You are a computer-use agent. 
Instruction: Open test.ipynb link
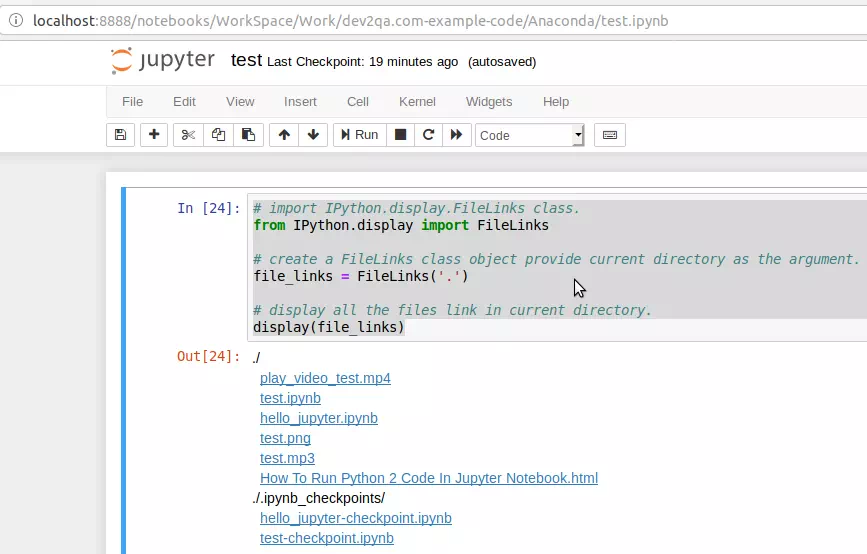tap(290, 398)
